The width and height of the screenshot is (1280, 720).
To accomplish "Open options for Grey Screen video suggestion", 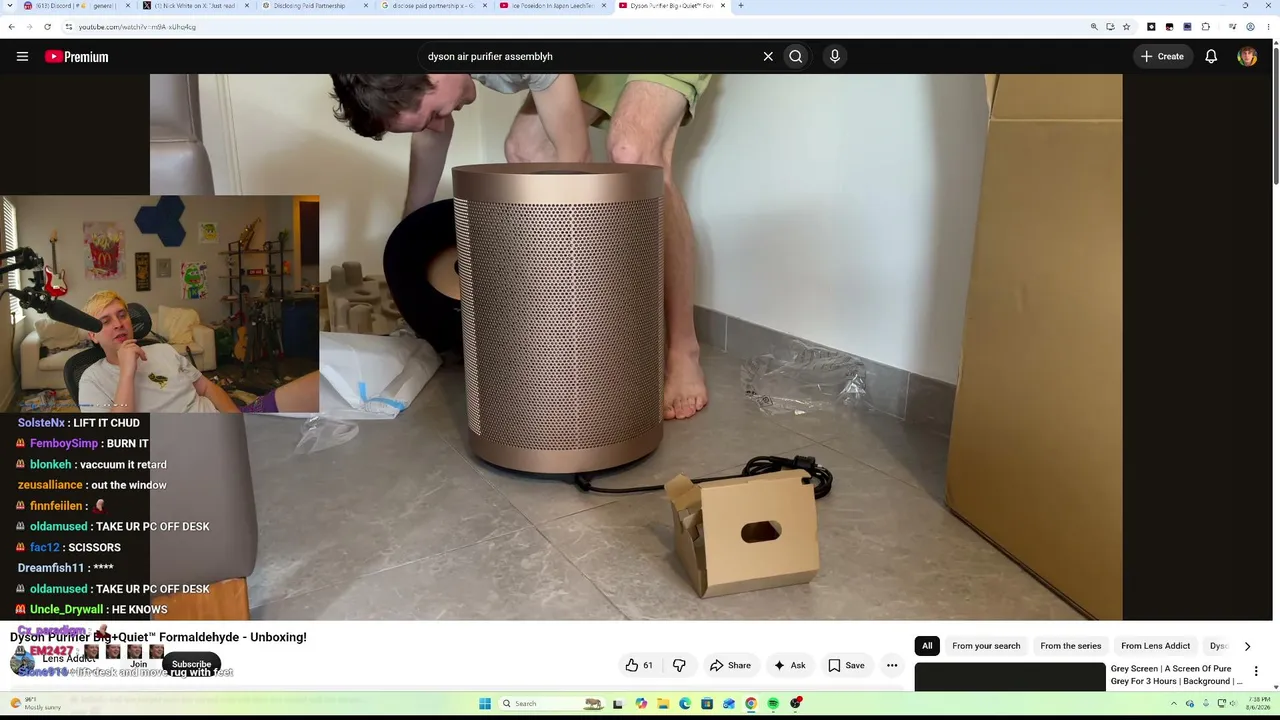I will tap(1256, 672).
